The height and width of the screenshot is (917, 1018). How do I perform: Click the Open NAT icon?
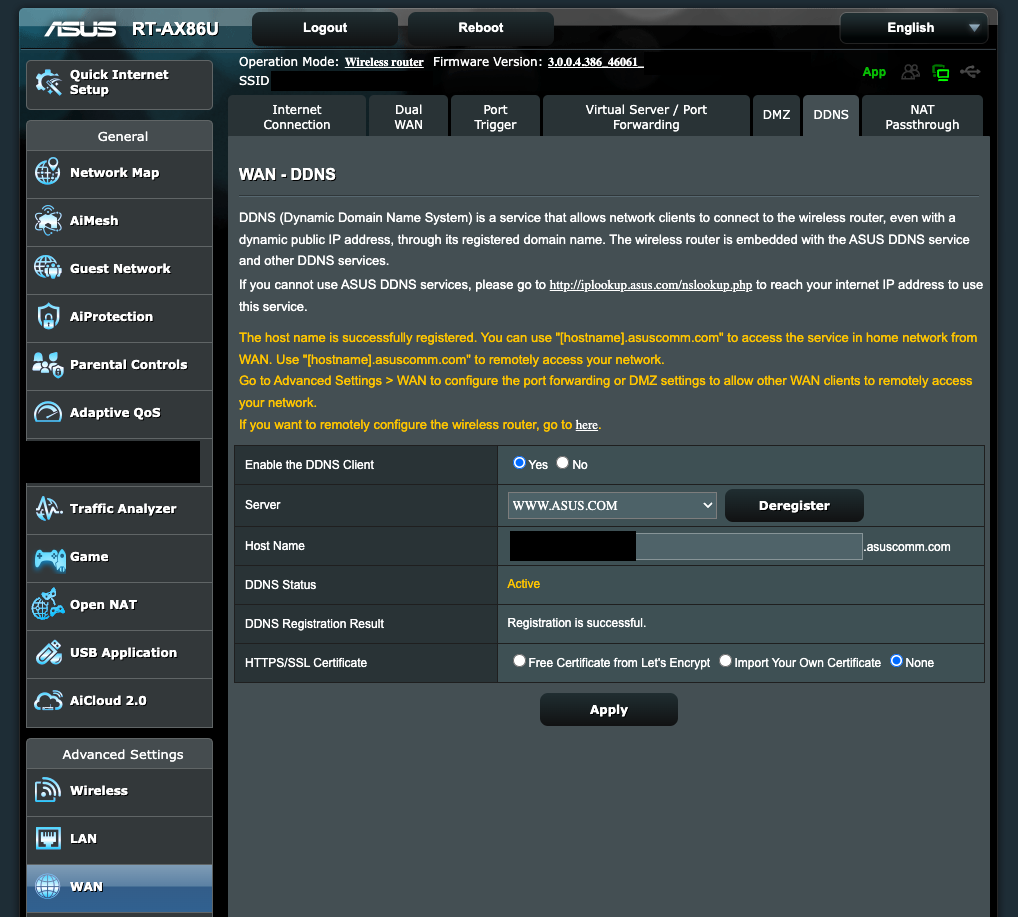pos(48,604)
